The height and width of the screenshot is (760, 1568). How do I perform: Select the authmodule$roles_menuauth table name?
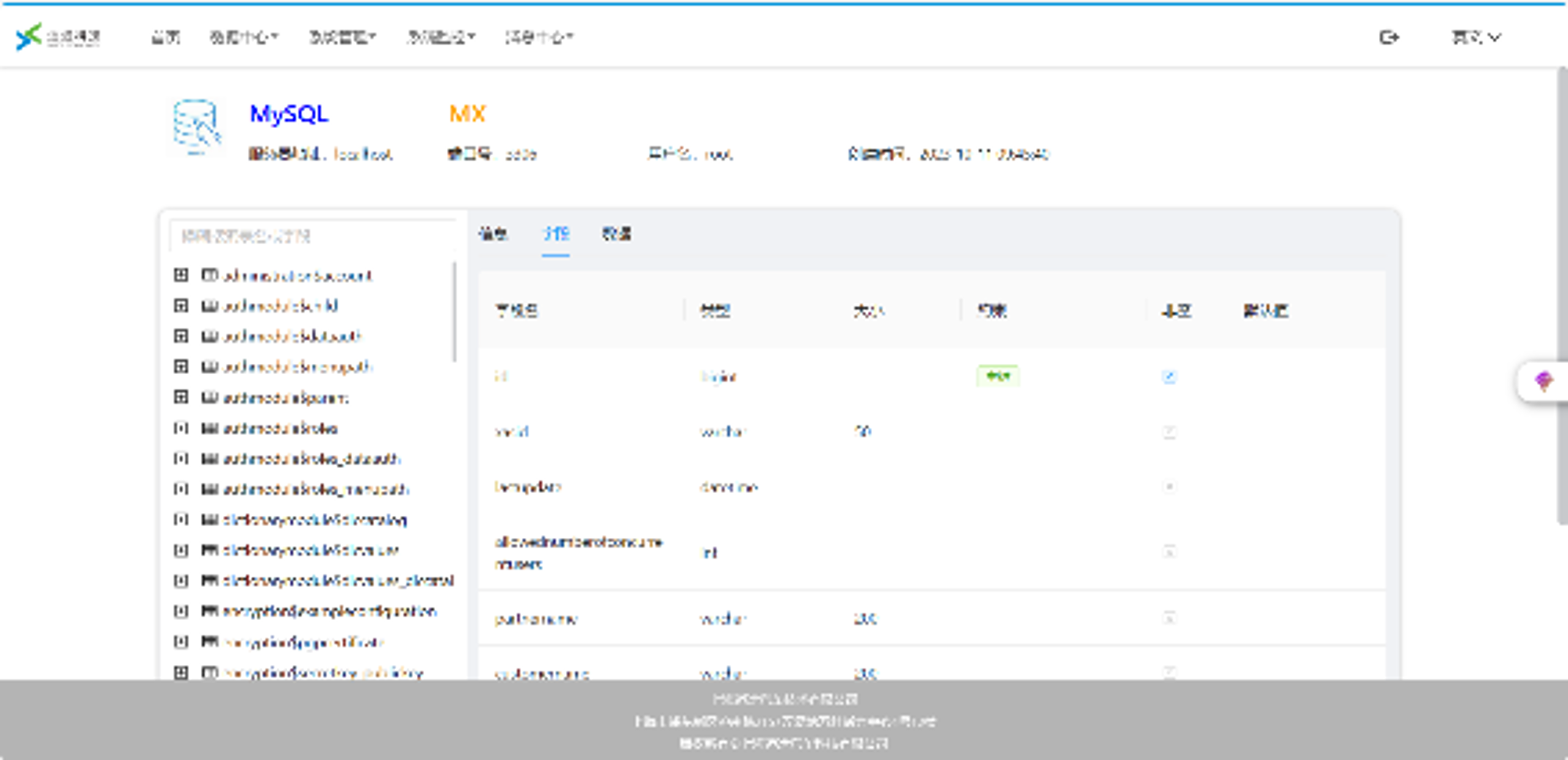pyautogui.click(x=316, y=489)
